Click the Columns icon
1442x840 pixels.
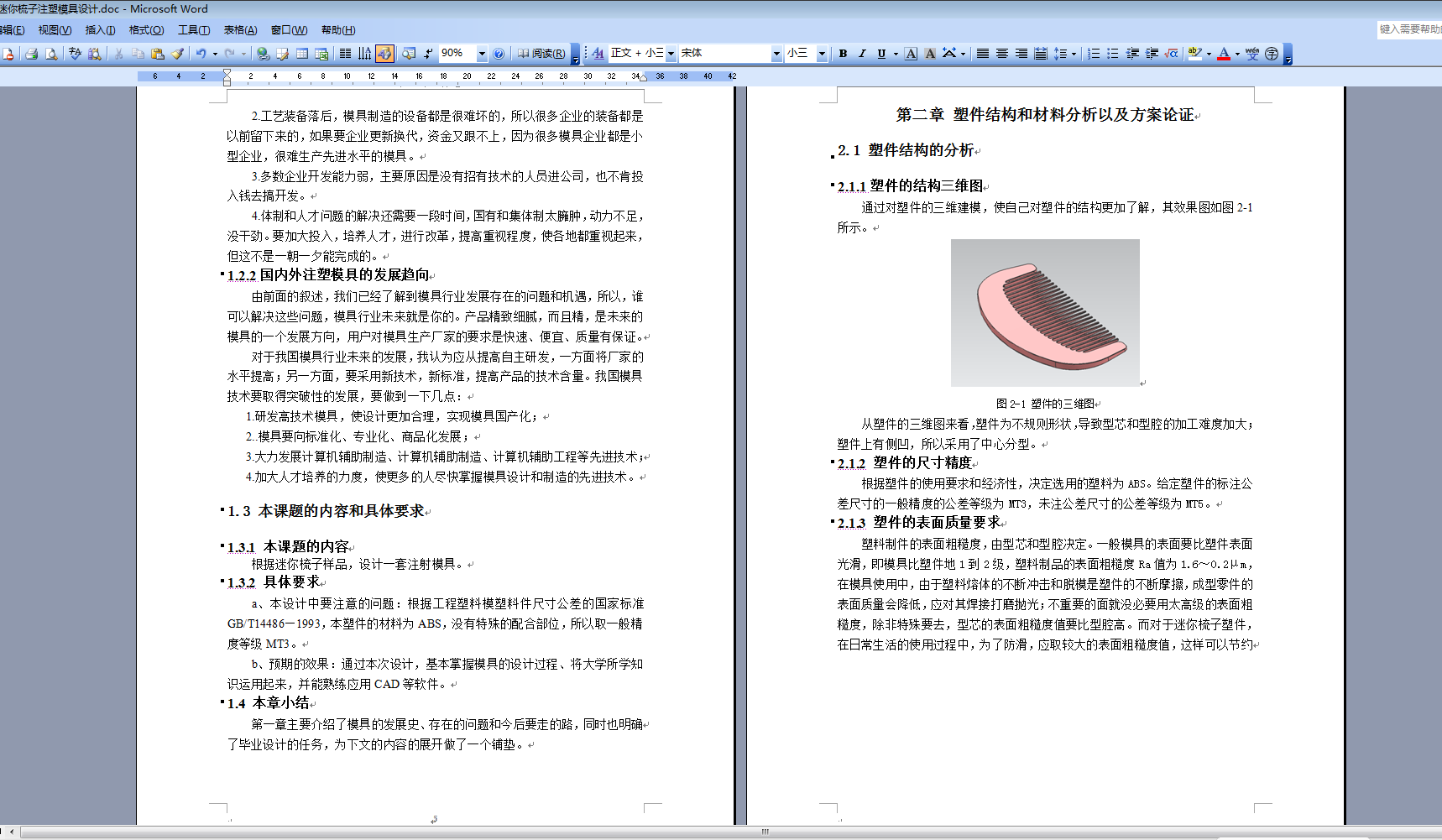tap(345, 54)
